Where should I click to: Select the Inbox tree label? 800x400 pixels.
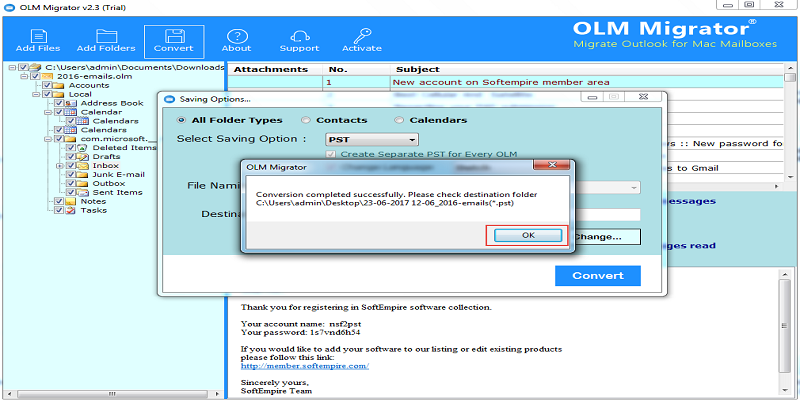coord(106,166)
